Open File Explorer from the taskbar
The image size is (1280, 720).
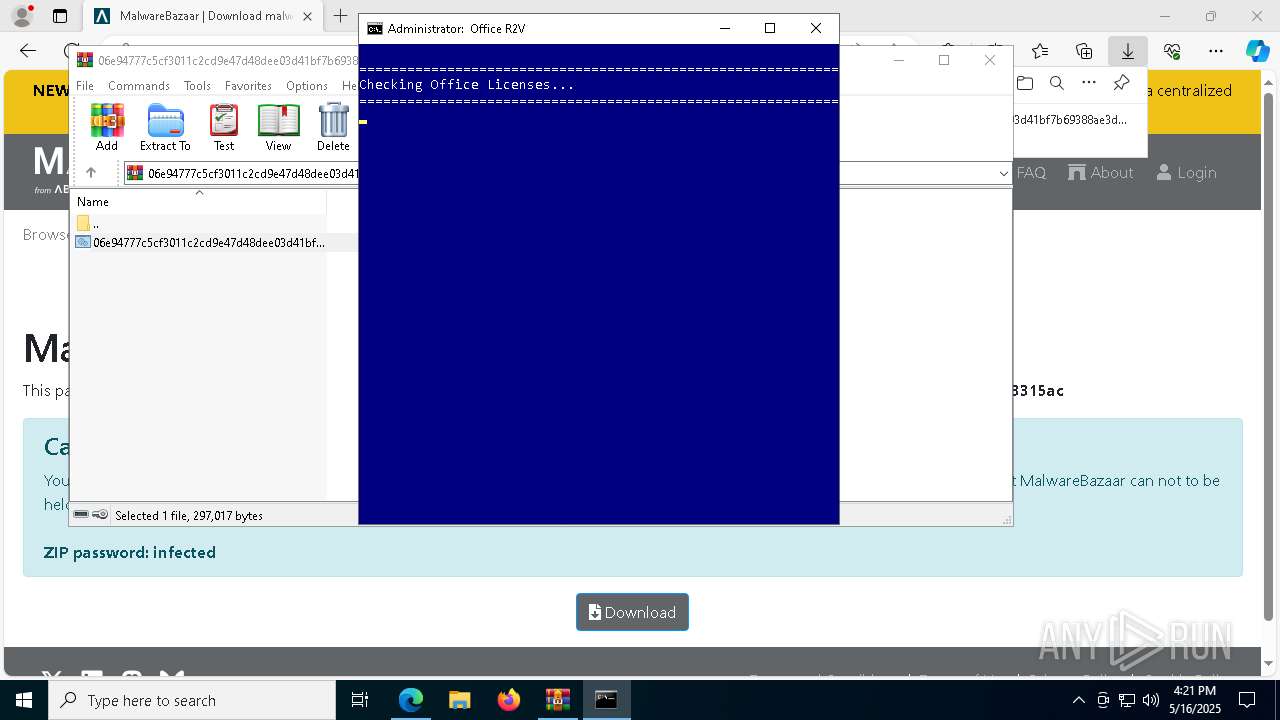[x=459, y=700]
